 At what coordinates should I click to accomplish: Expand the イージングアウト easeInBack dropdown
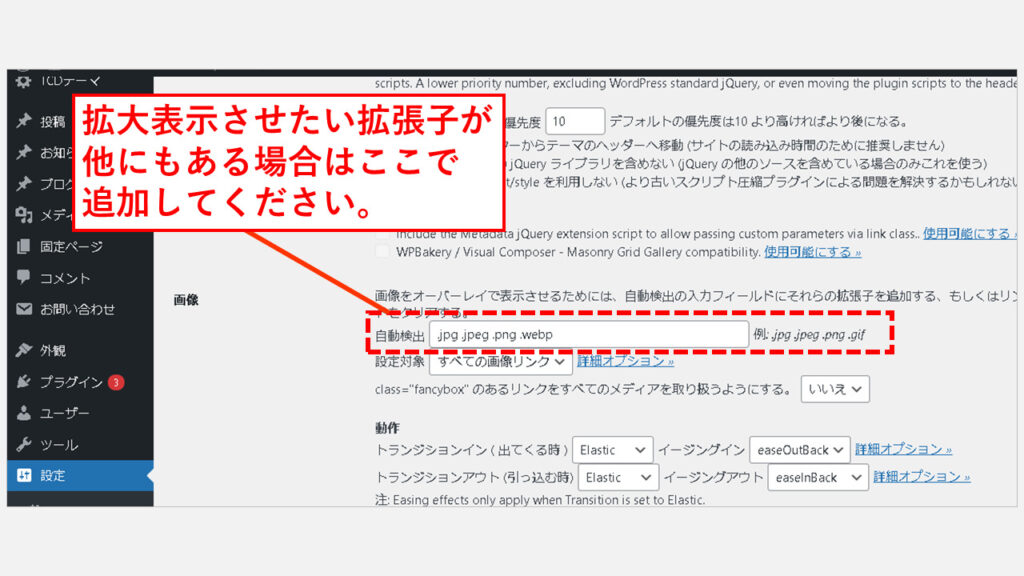click(x=817, y=478)
